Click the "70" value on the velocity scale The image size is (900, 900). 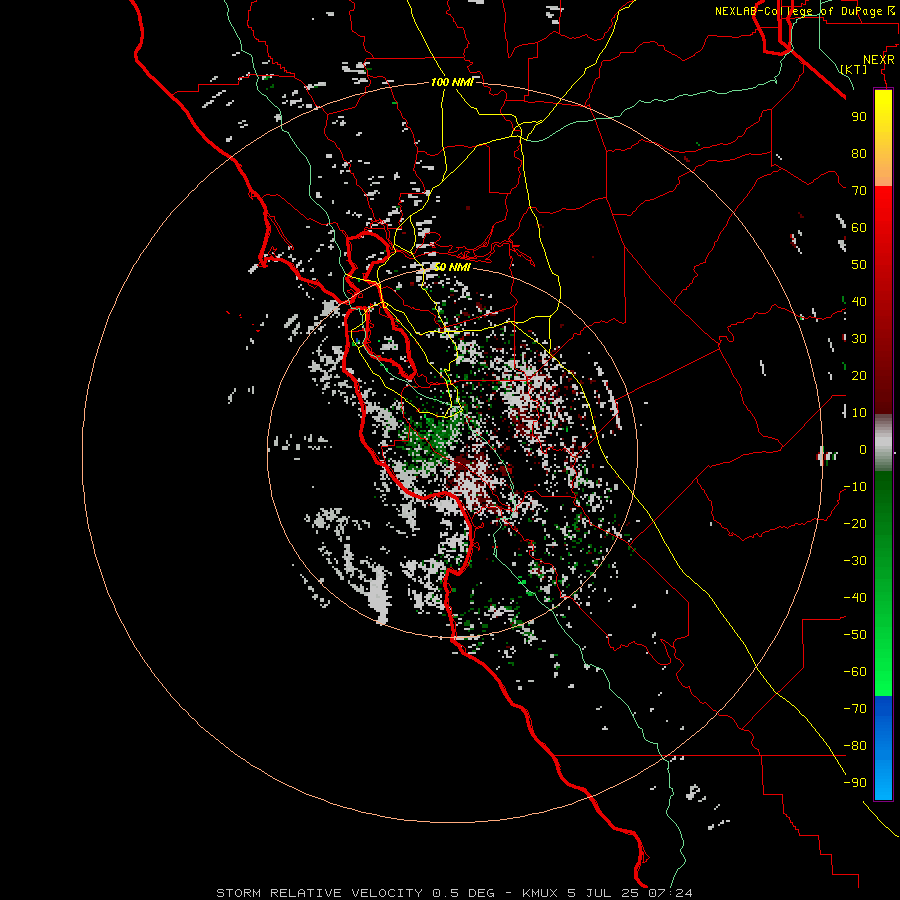859,191
